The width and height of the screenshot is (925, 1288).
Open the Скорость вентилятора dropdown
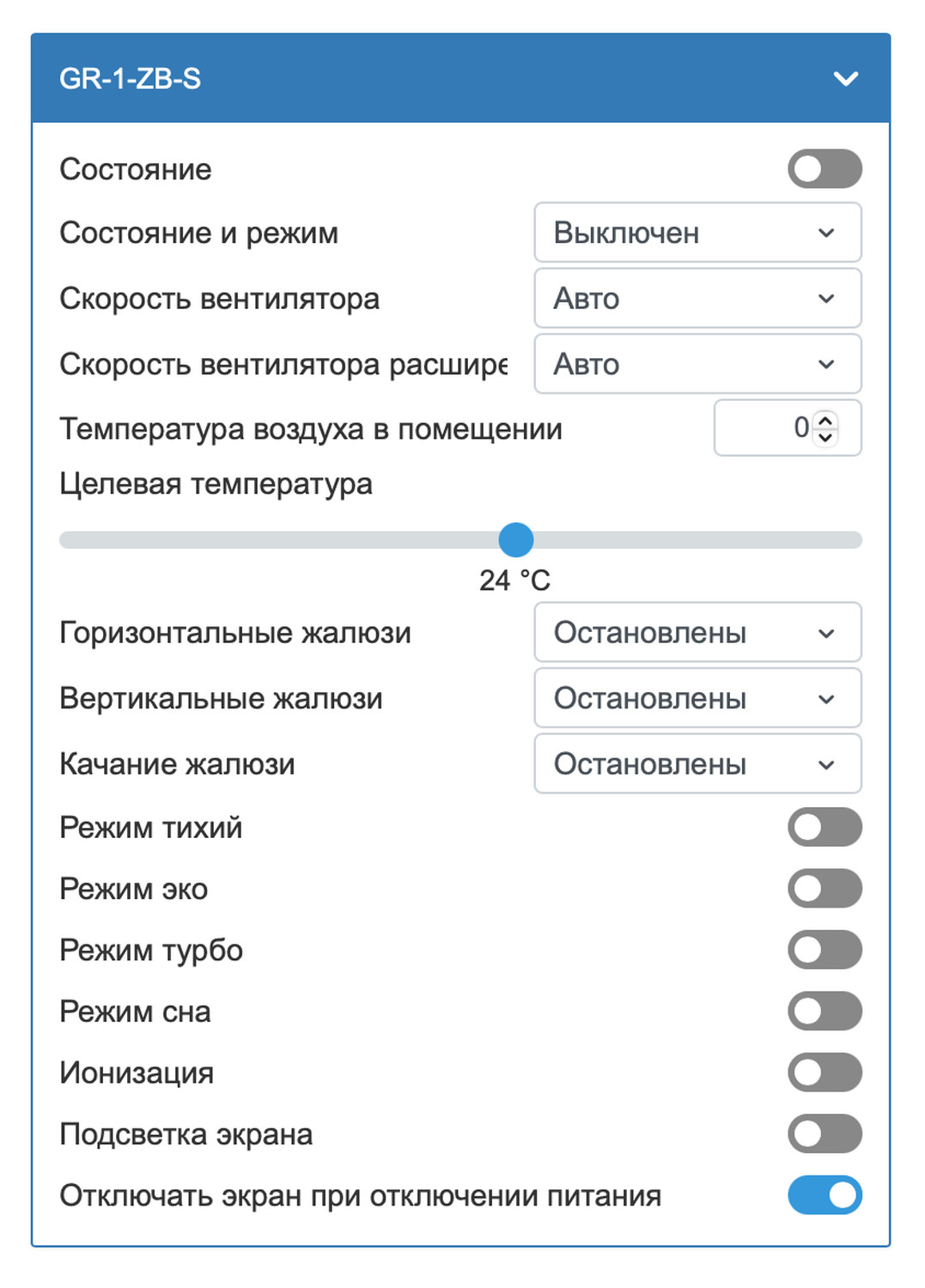pos(697,299)
